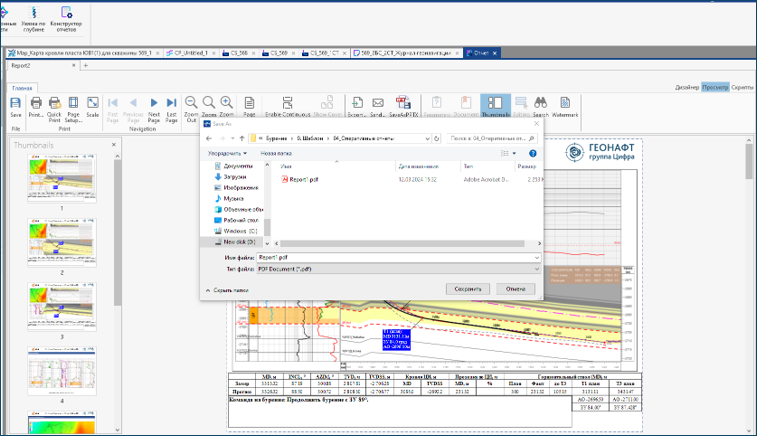Click the file name input field
This screenshot has height=436, width=757.
tap(398, 258)
